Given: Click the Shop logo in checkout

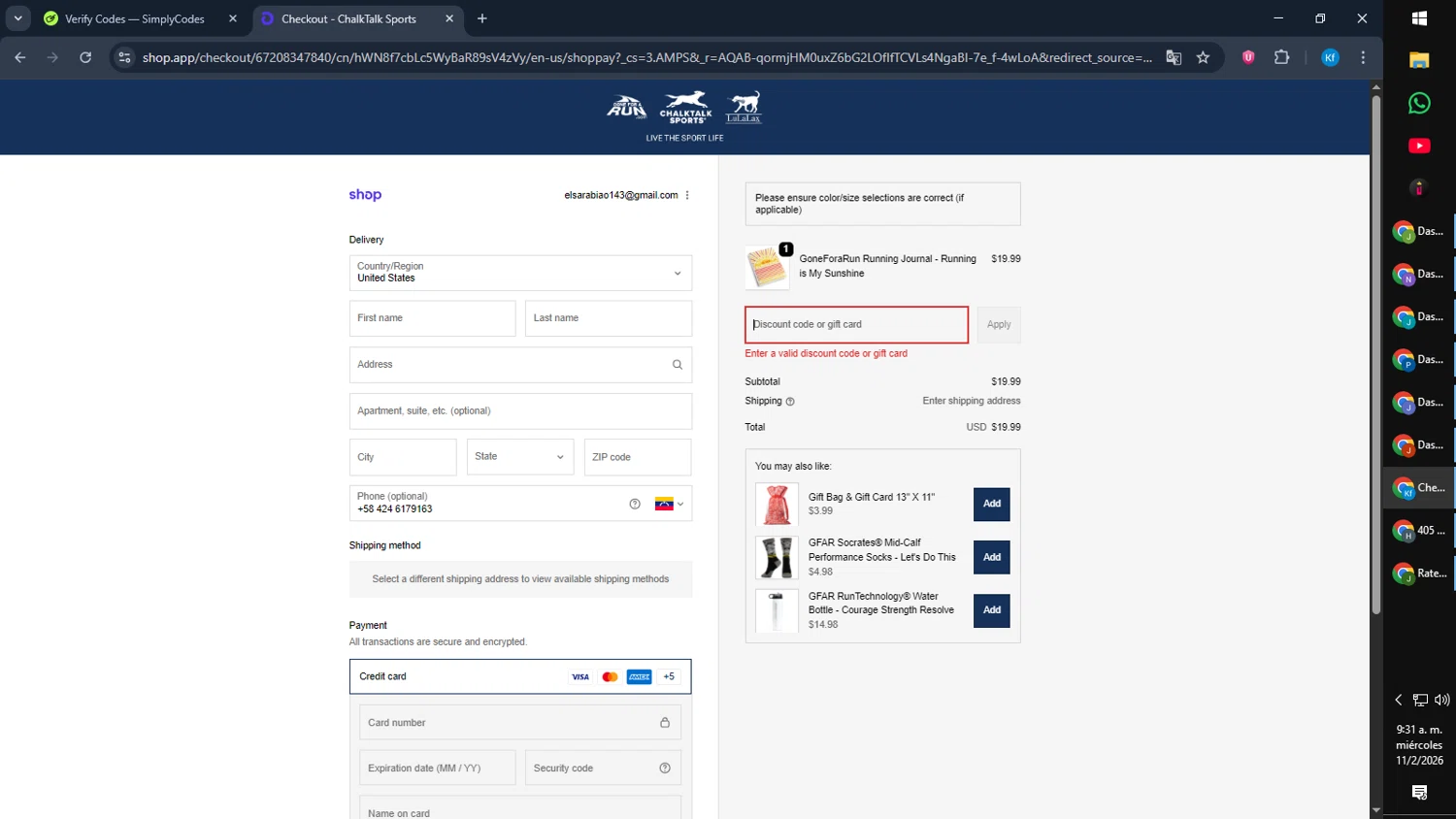Looking at the screenshot, I should click(x=365, y=195).
